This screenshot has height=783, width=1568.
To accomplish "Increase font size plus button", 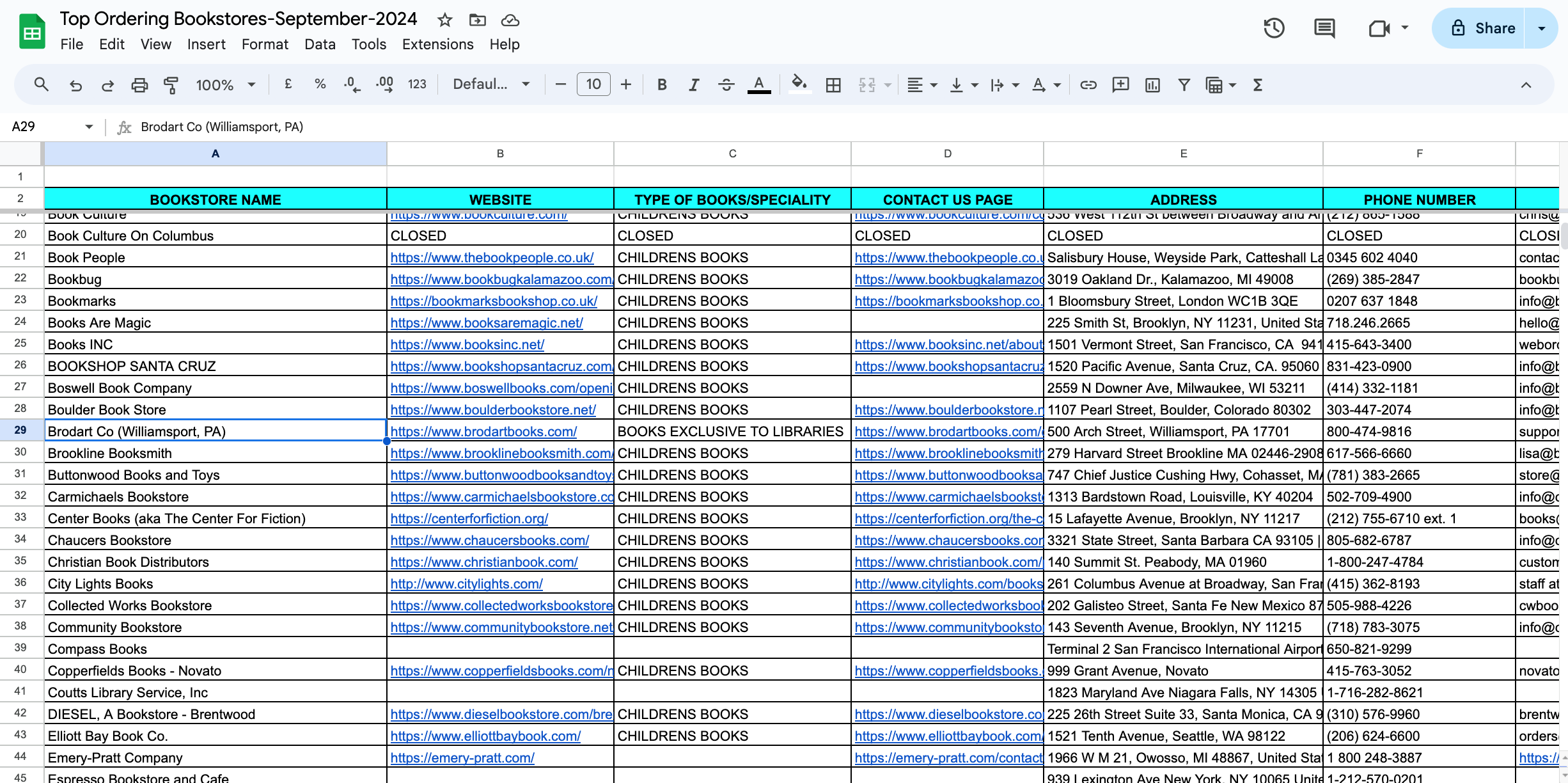I will [x=626, y=84].
